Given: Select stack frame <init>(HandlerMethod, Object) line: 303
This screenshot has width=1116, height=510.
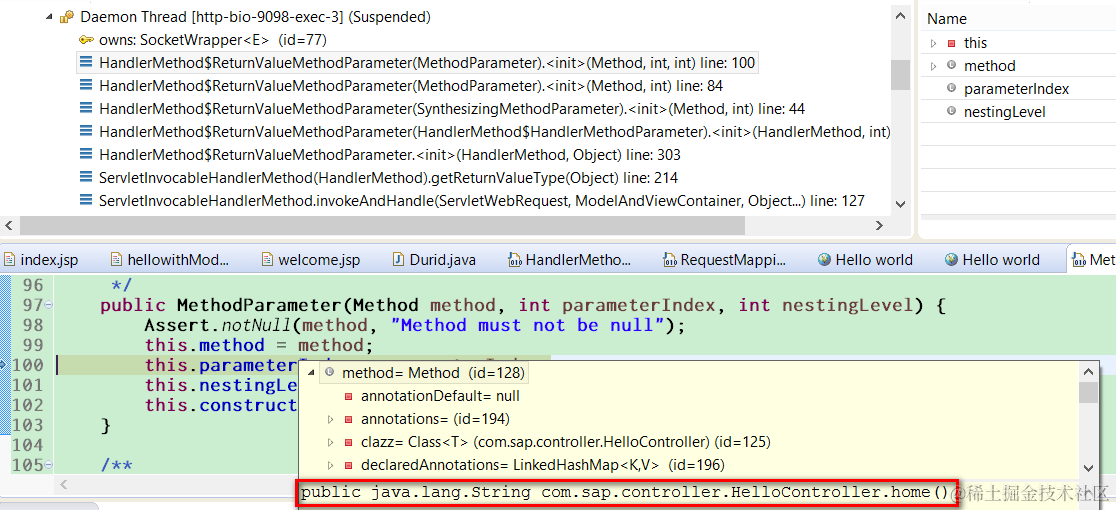Looking at the screenshot, I should coord(380,154).
